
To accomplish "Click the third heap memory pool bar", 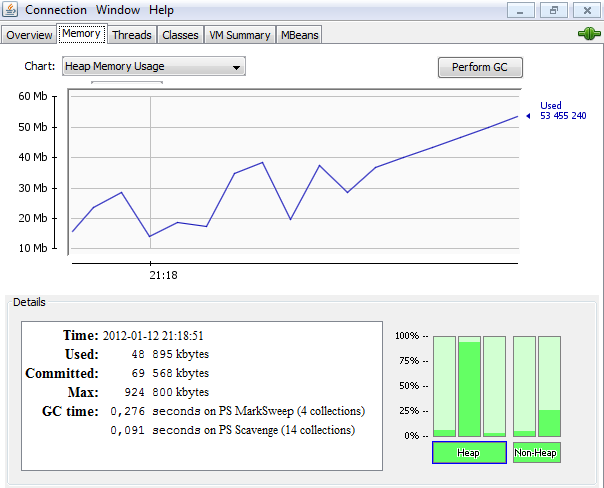I will click(494, 387).
